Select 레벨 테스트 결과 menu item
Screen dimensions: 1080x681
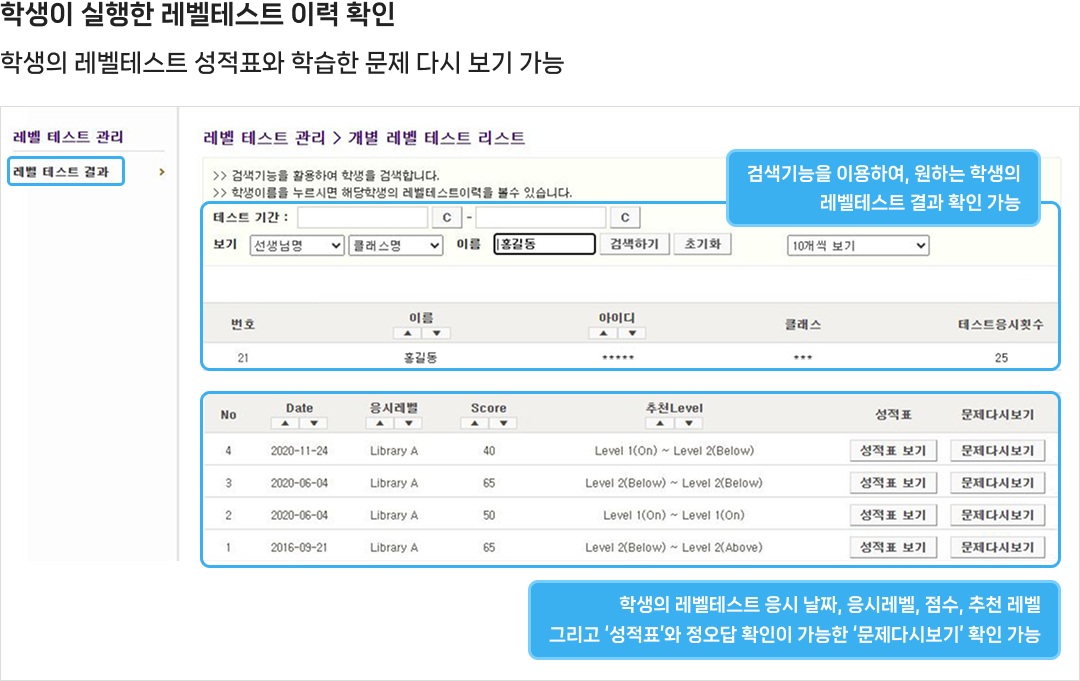[x=62, y=172]
